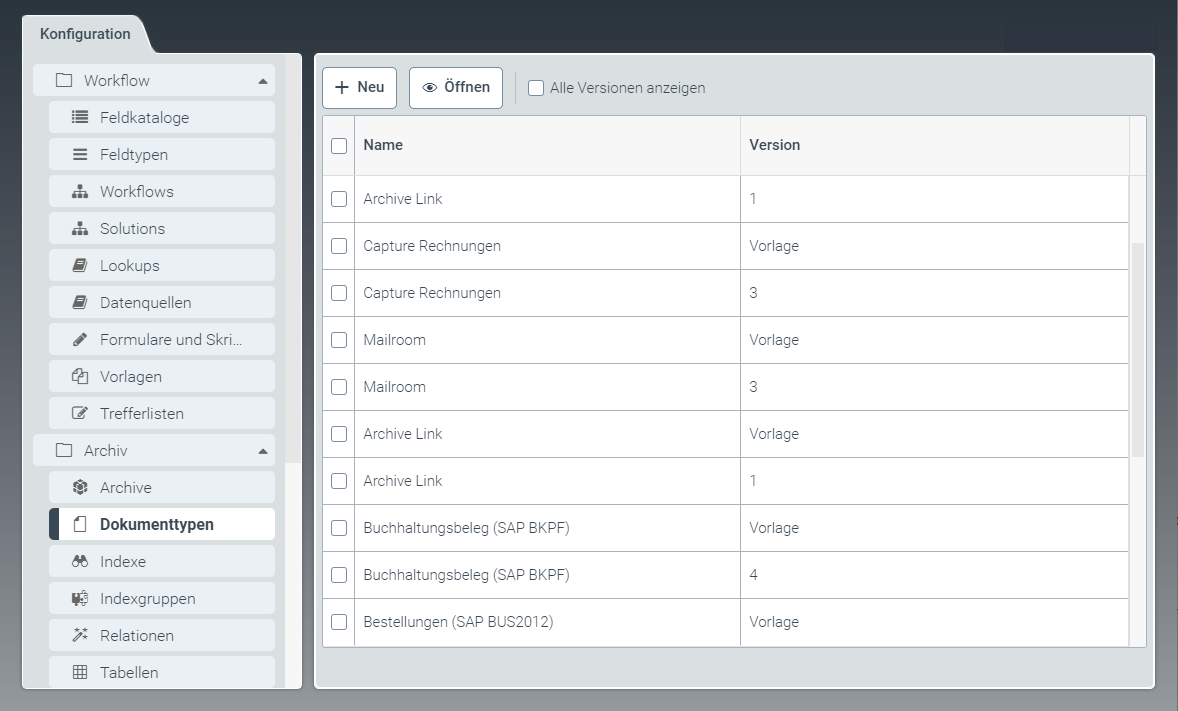The image size is (1178, 711).
Task: Click the Relationen magic wand icon
Action: (x=80, y=635)
